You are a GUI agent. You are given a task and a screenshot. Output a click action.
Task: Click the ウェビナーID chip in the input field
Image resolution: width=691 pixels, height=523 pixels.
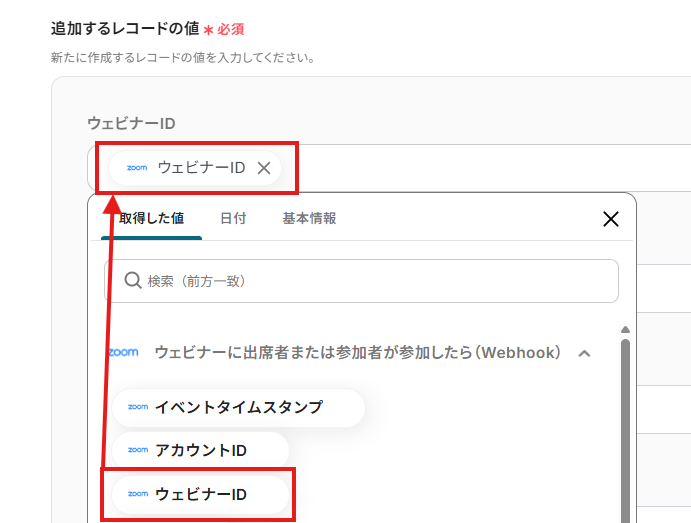click(x=195, y=168)
